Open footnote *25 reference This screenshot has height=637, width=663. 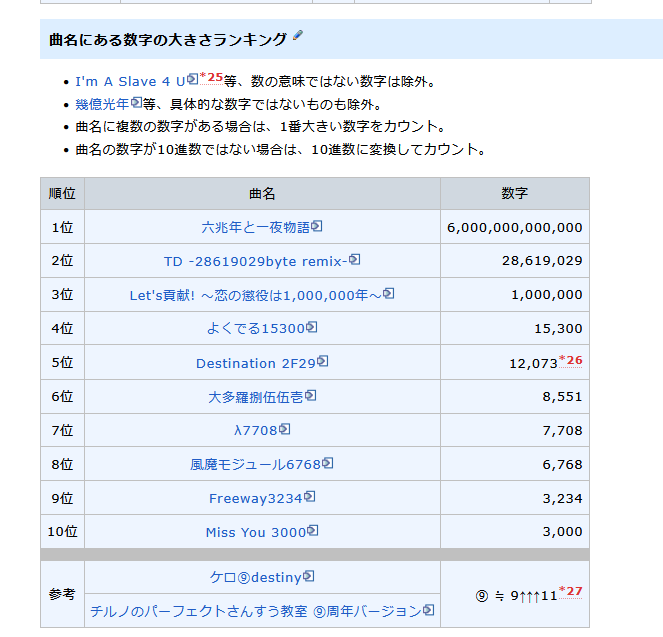211,78
